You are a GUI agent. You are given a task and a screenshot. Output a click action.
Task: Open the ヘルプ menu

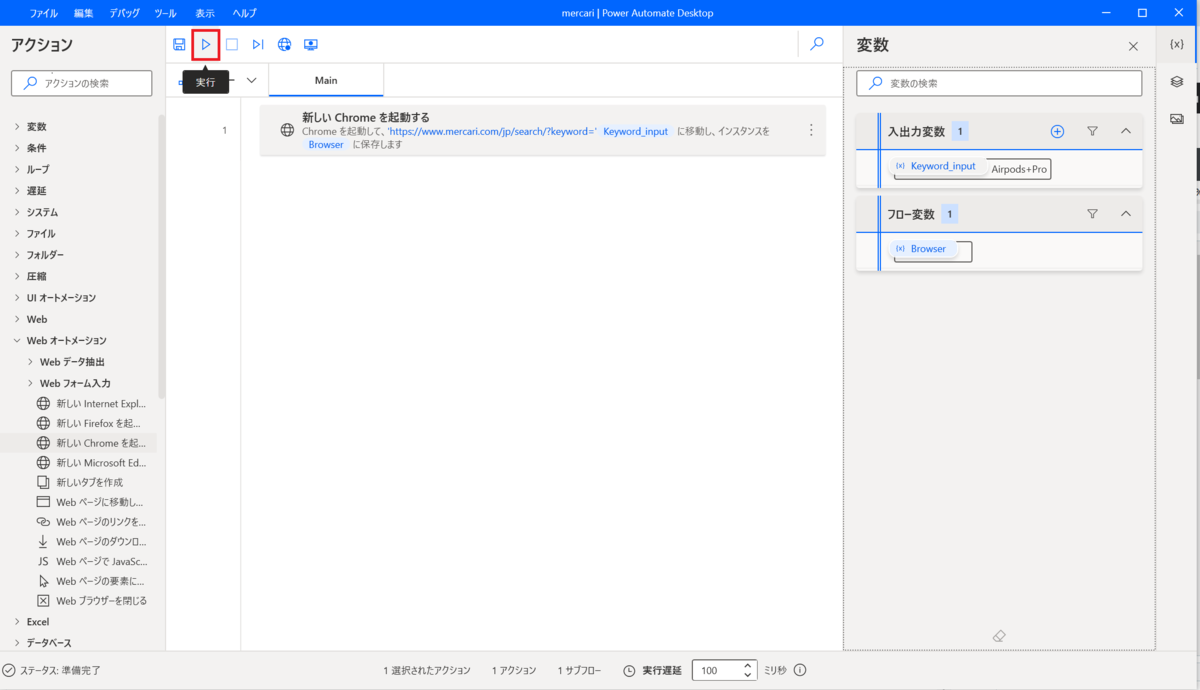(244, 13)
